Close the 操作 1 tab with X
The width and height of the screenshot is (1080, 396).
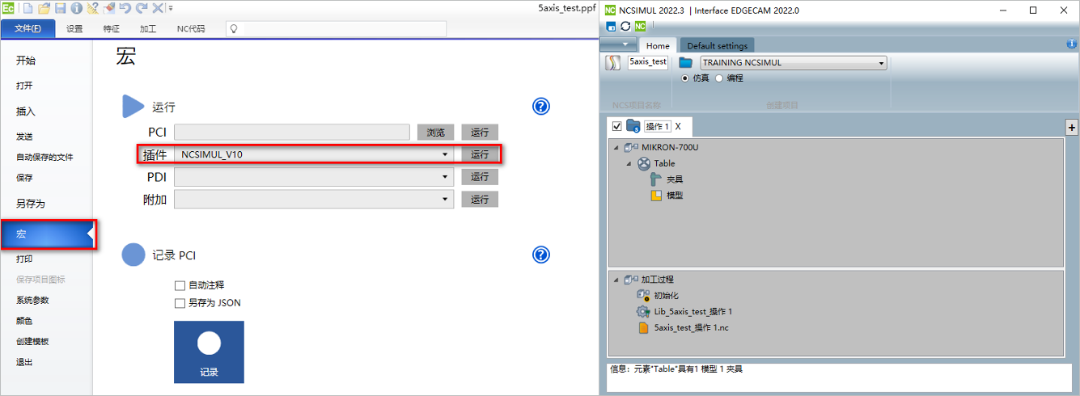point(678,127)
